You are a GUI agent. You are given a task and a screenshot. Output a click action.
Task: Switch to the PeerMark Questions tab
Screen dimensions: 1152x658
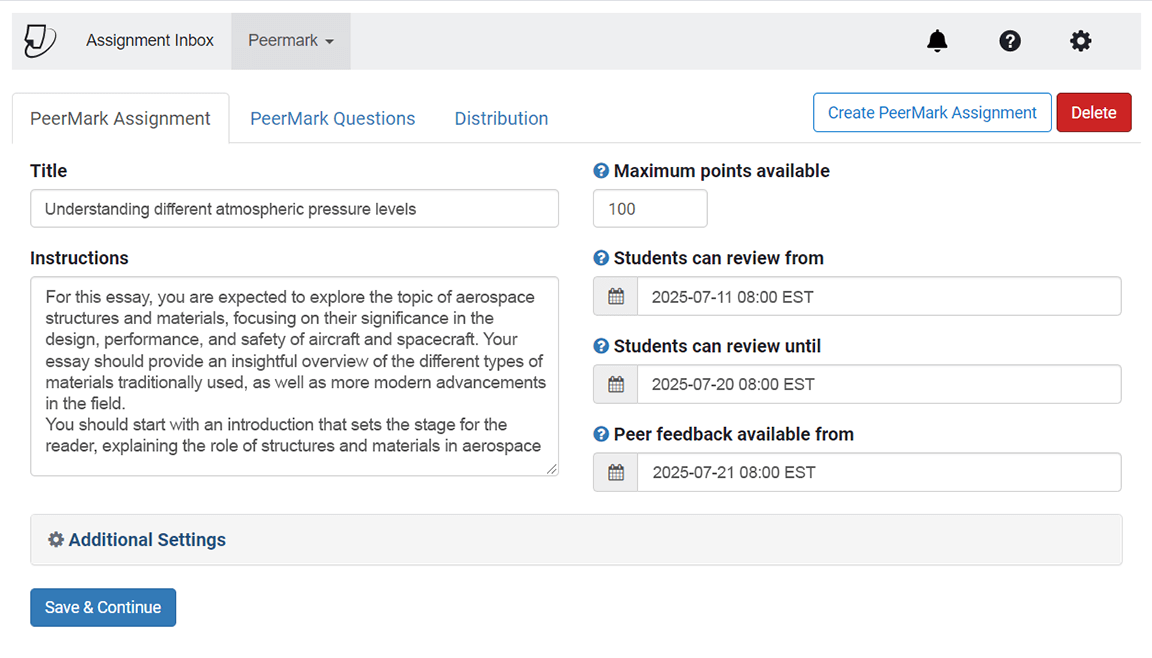click(332, 118)
